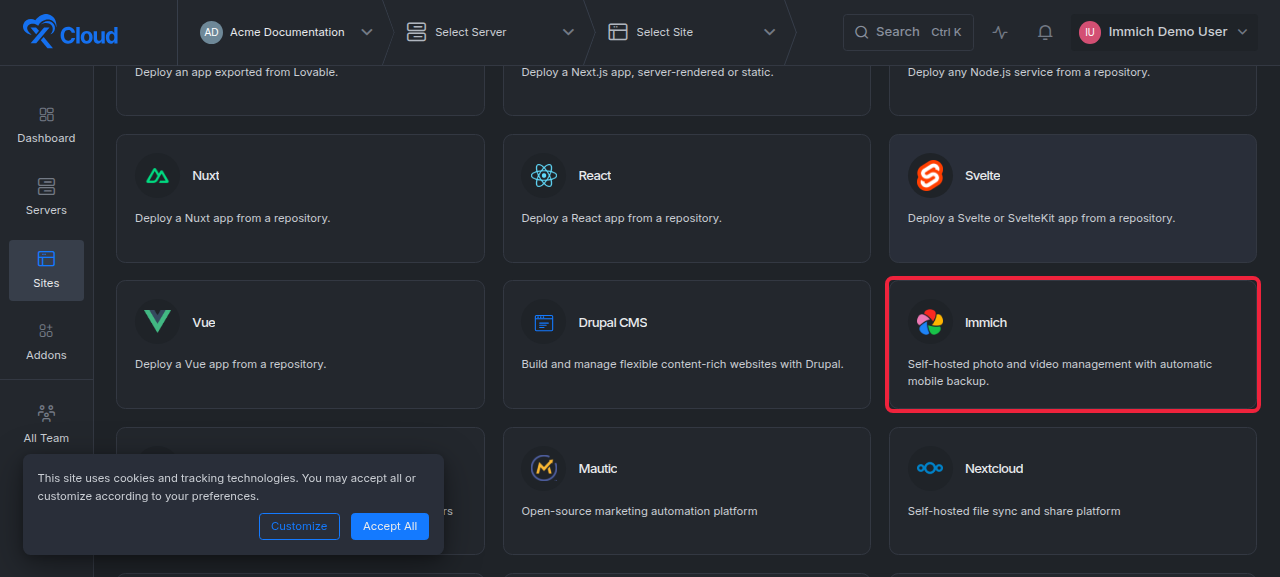This screenshot has height=577, width=1280.
Task: Select the Mautic title
Action: pos(598,469)
